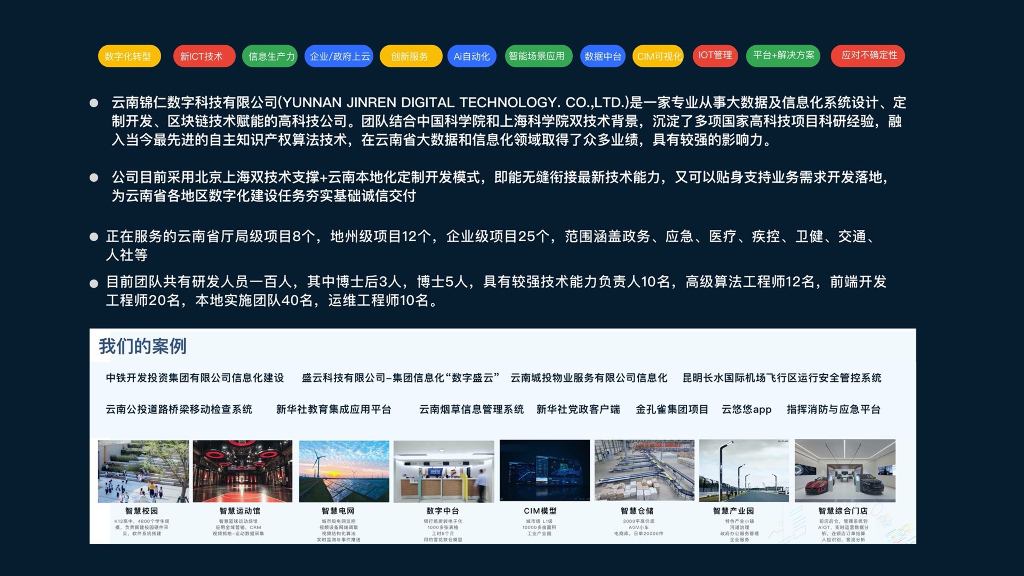Open the 数字中台 case image
This screenshot has width=1024, height=576.
click(444, 471)
